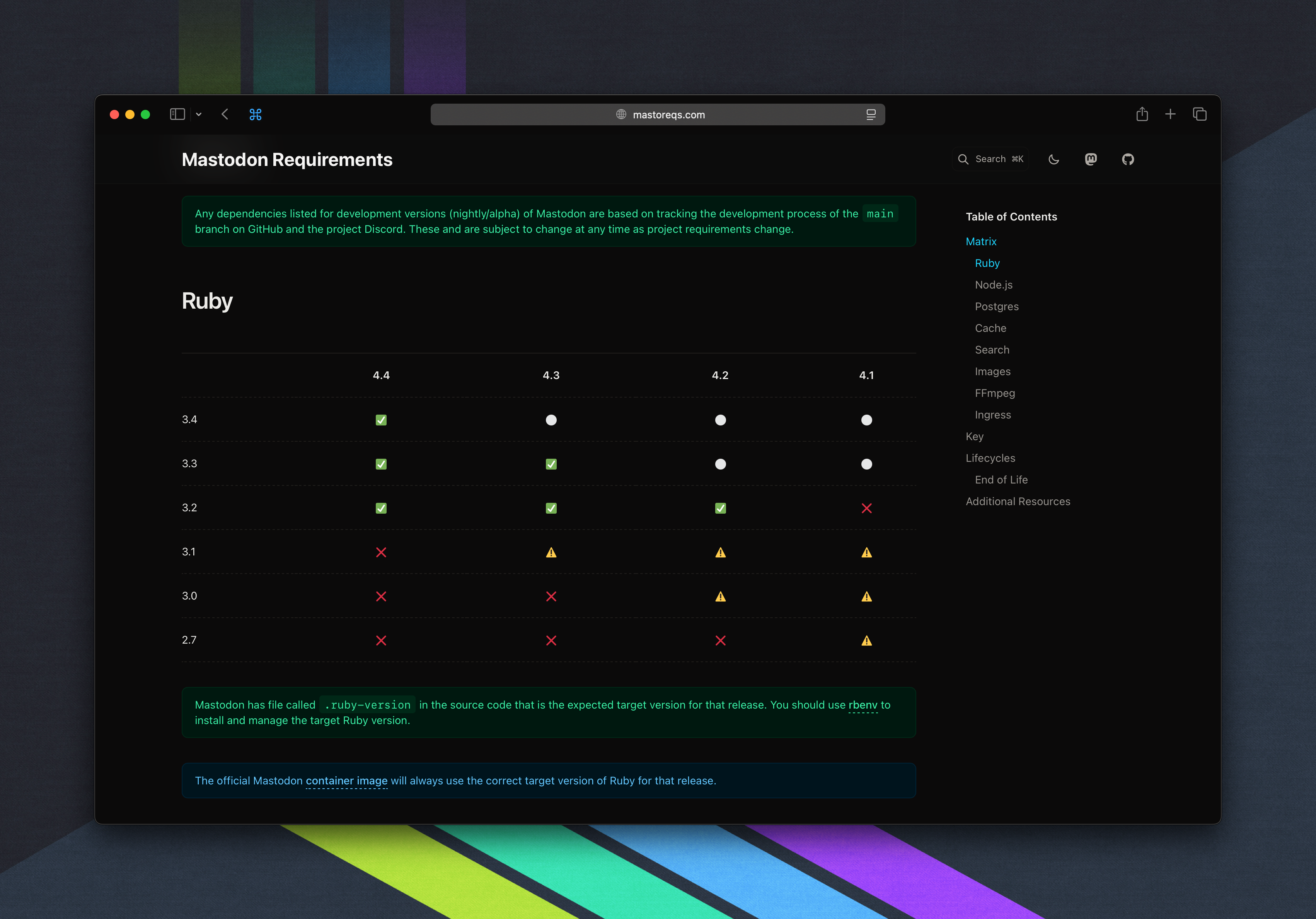The image size is (1316, 919).
Task: Jump to Key in the table of contents
Action: (x=974, y=436)
